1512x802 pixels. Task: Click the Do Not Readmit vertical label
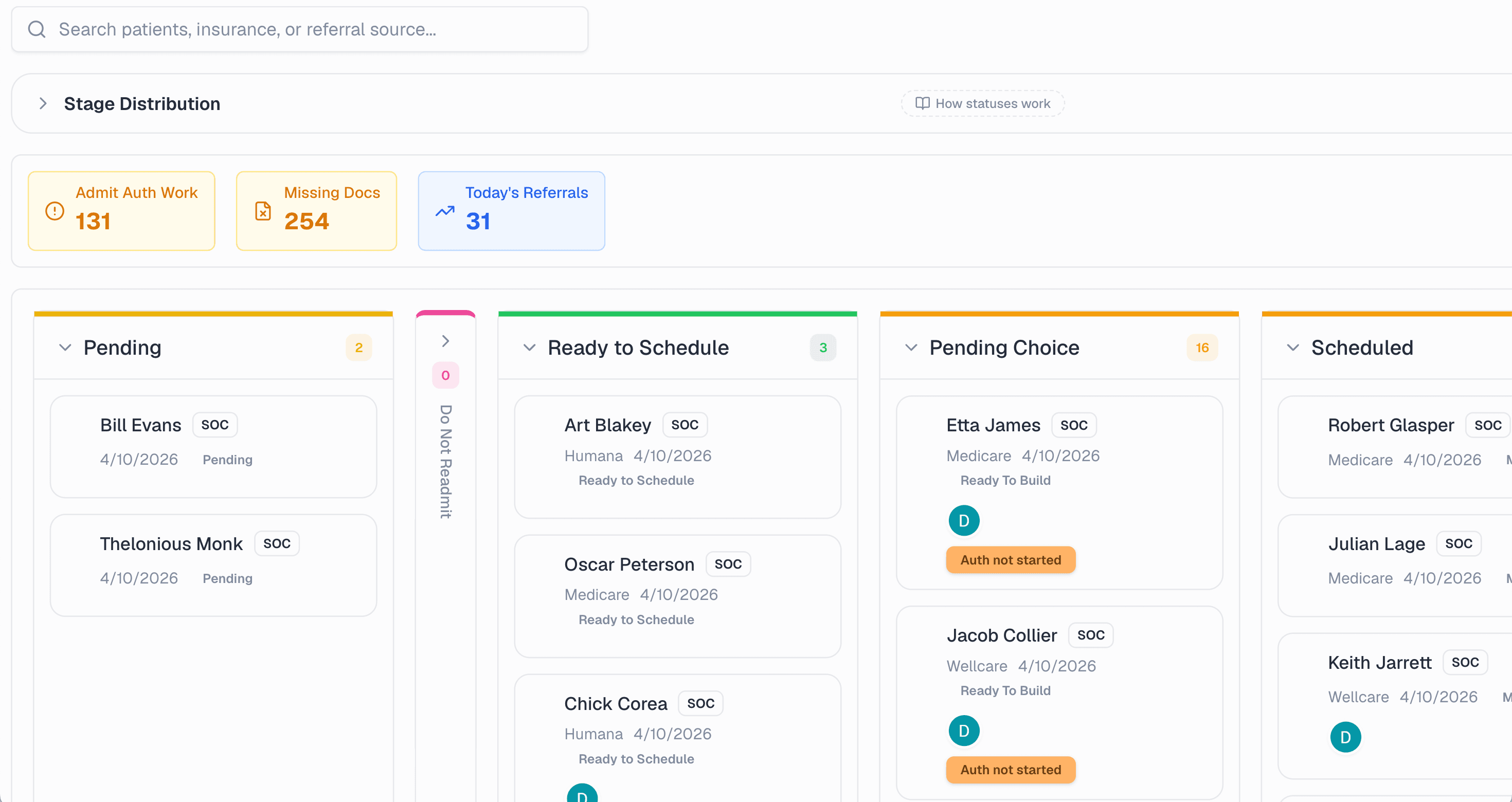point(445,462)
